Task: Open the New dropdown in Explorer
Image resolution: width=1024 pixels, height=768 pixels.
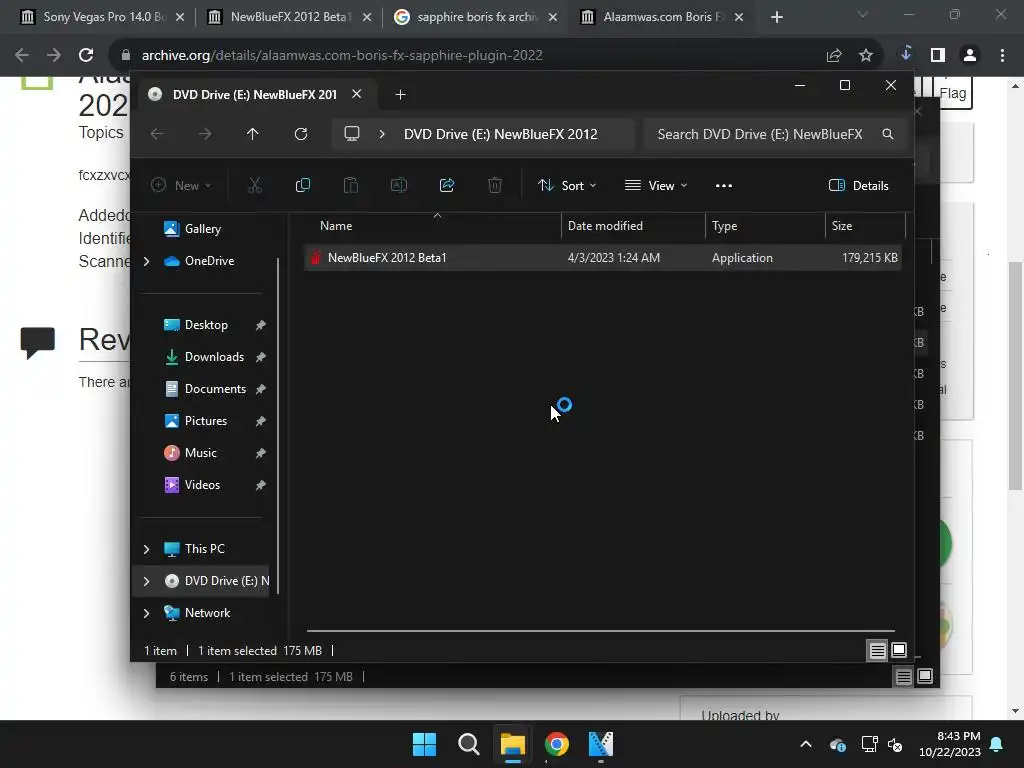Action: pyautogui.click(x=181, y=185)
